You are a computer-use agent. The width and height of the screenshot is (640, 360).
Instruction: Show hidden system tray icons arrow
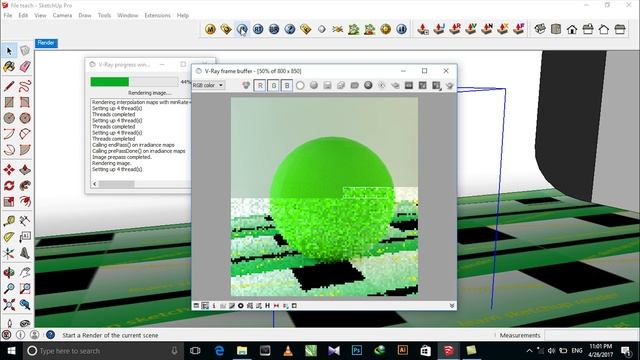tap(529, 351)
